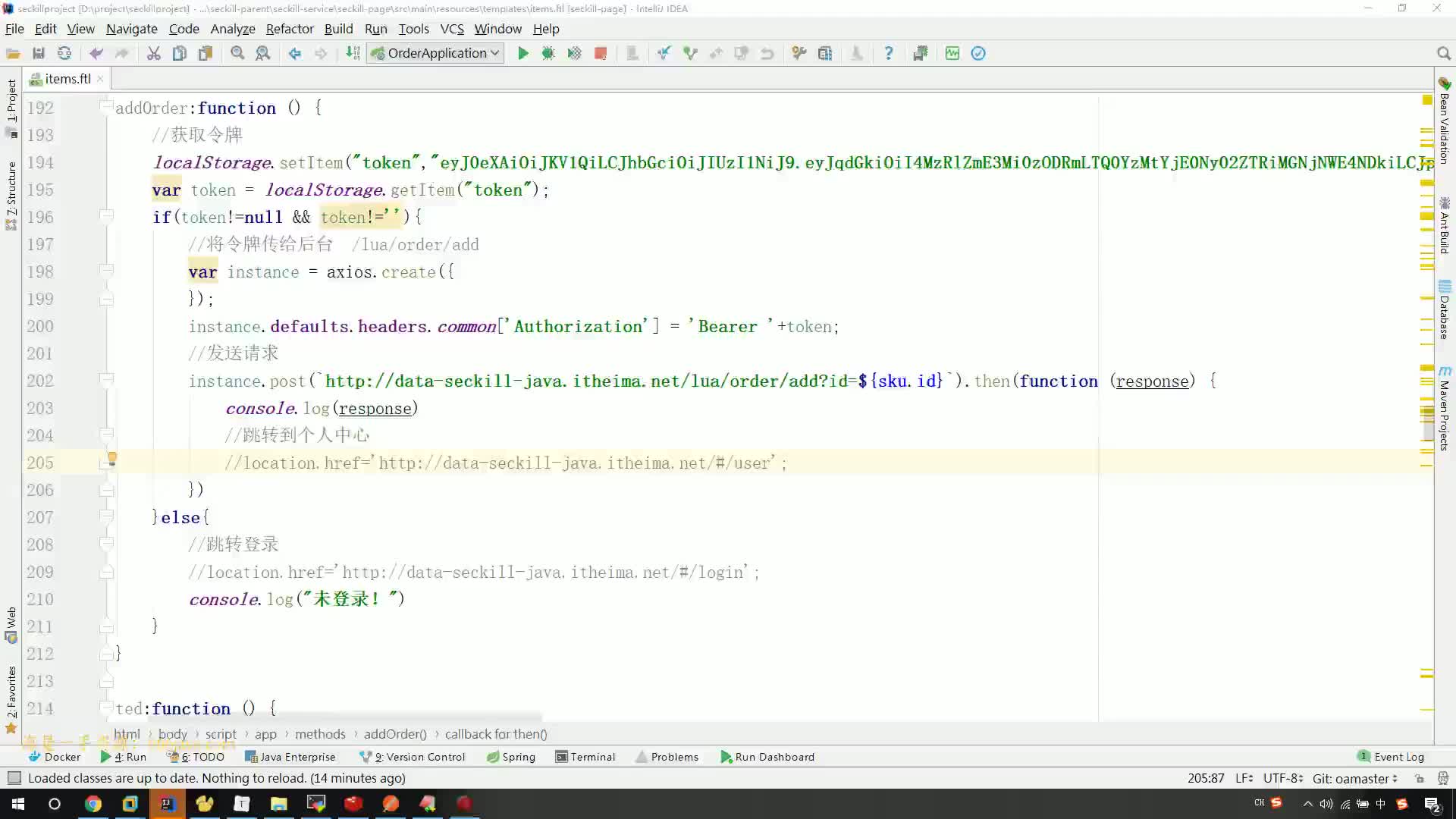Screen dimensions: 1456x819
Task: Open the Terminal tool window
Action: click(585, 757)
